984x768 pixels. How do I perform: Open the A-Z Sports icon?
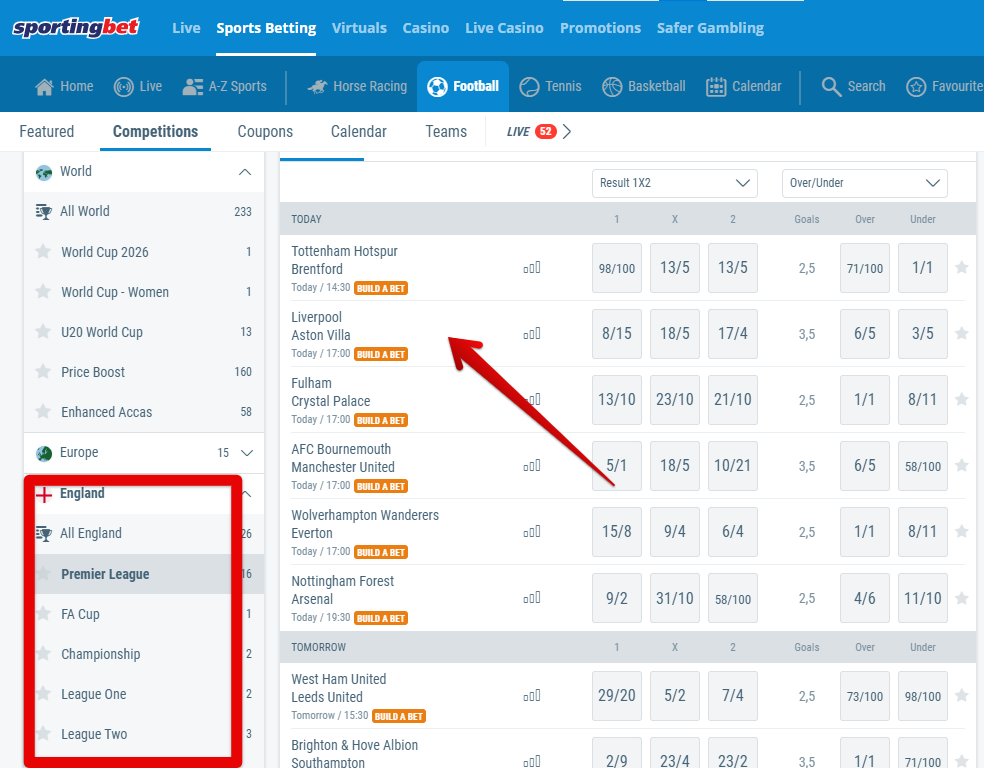(193, 87)
